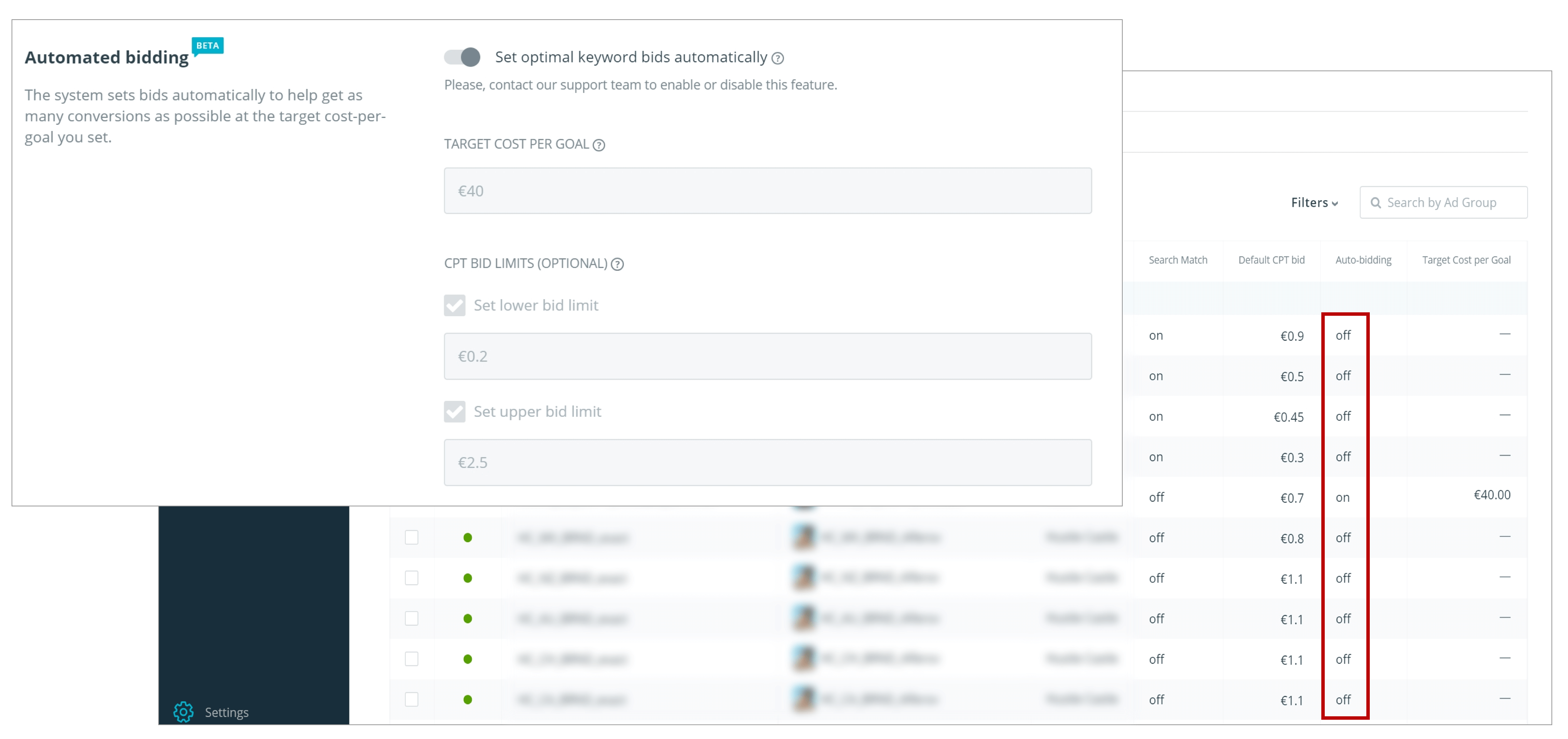Enable the Set upper bid limit checkbox
Viewport: 1568px width, 739px height.
pos(454,411)
